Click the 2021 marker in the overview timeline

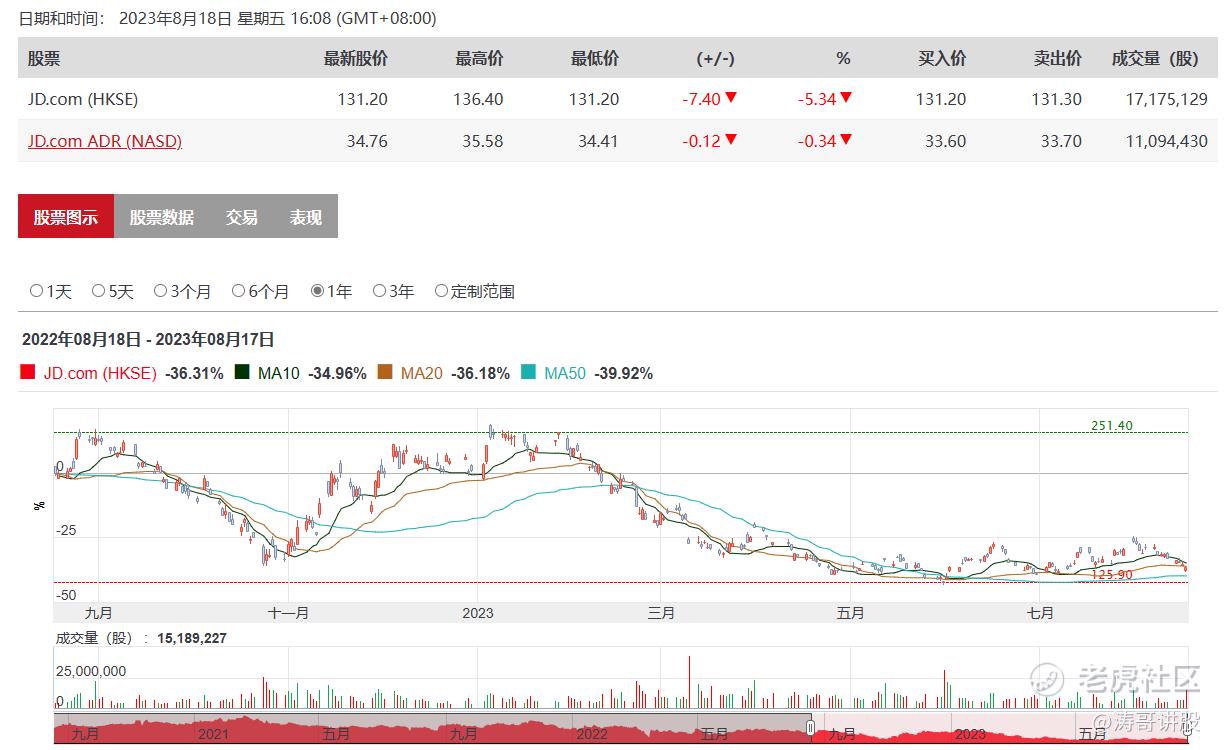click(213, 734)
